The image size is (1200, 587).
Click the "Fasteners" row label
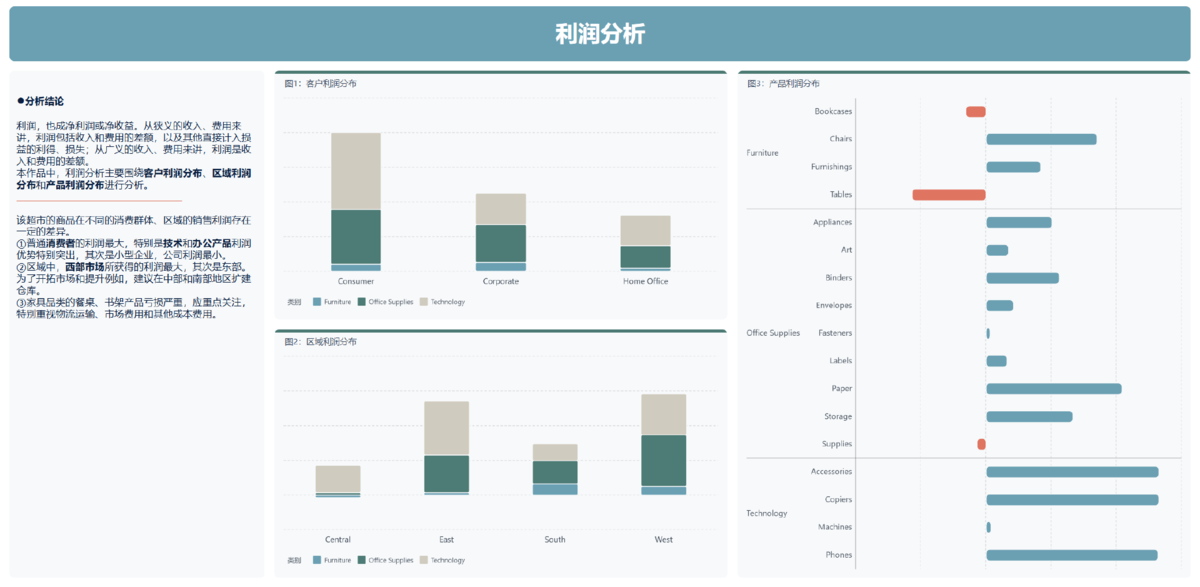tap(835, 333)
